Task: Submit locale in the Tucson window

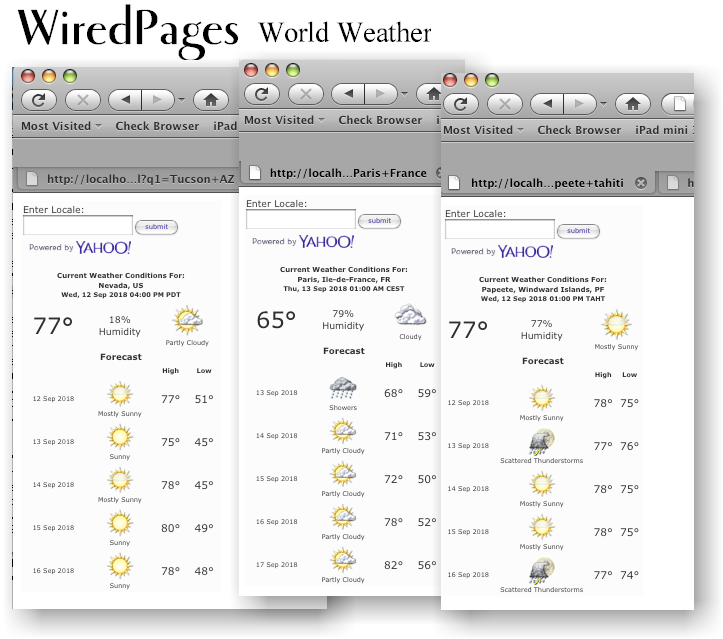Action: pos(156,227)
